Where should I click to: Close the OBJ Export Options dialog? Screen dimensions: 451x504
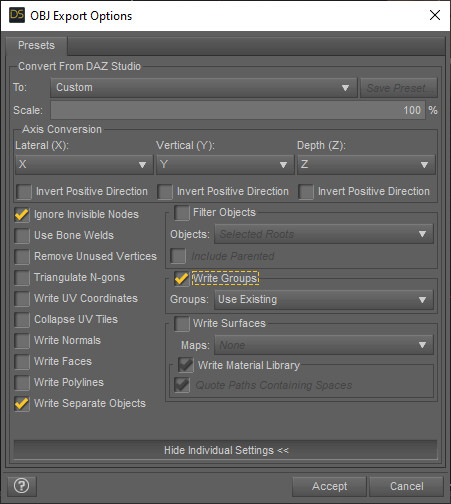[435, 15]
